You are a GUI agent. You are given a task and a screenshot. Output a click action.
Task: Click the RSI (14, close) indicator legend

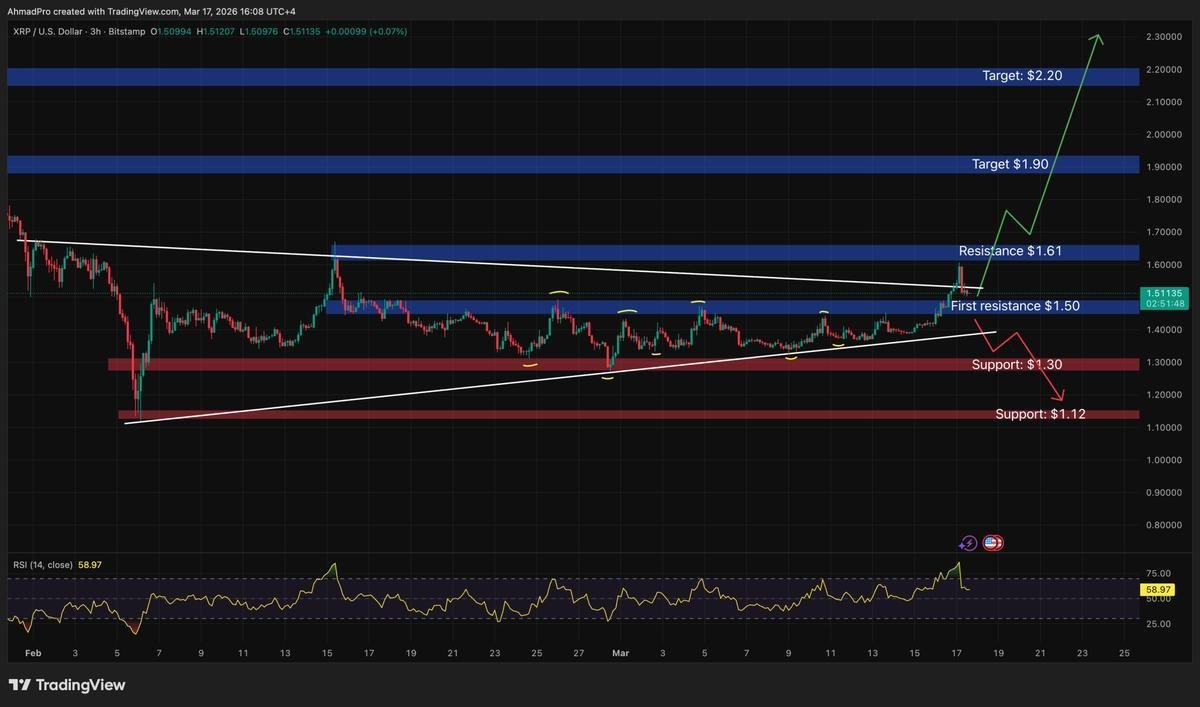(x=42, y=565)
